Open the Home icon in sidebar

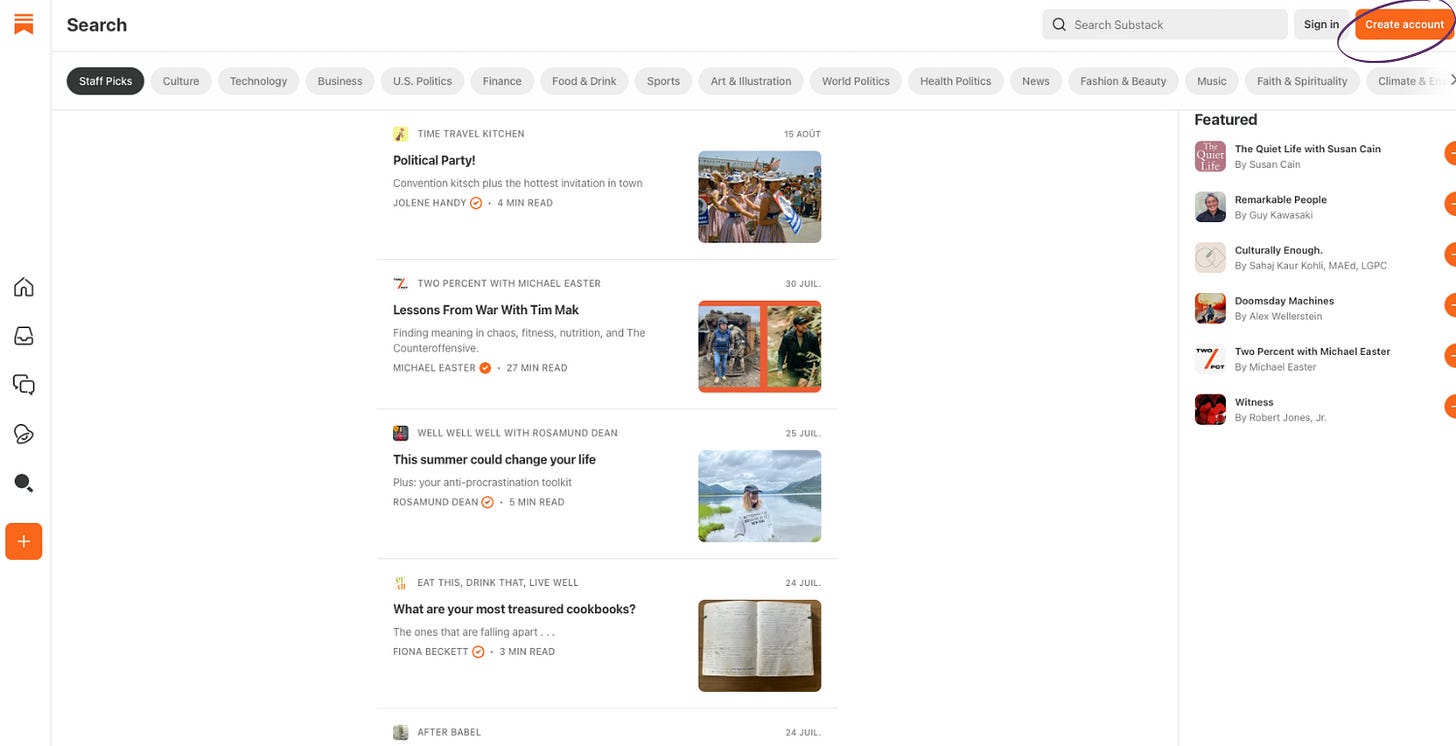(x=24, y=288)
